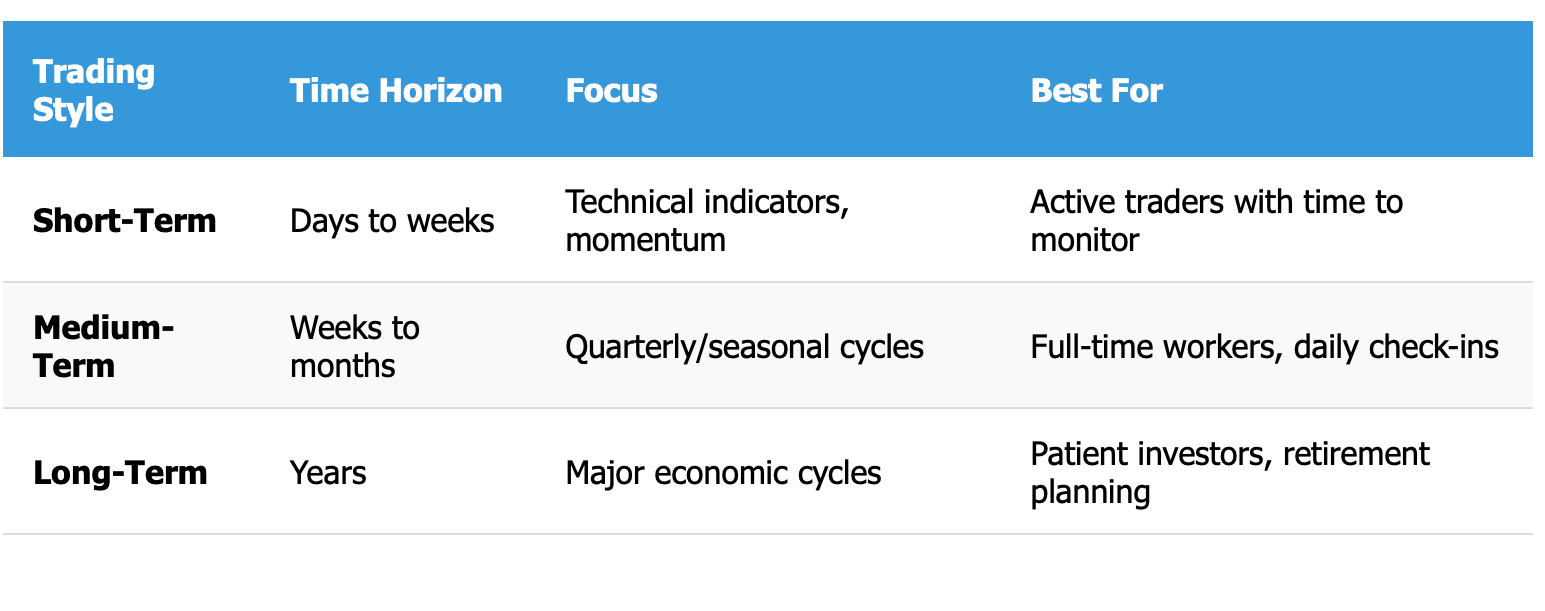
Task: Select the Long-Term row label
Action: tap(120, 472)
